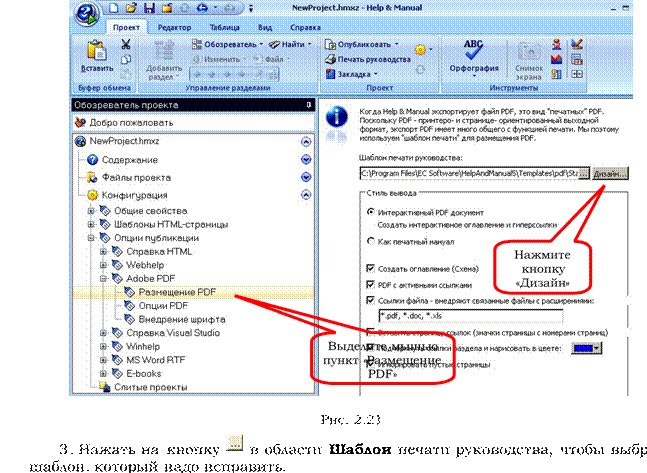The width and height of the screenshot is (647, 473).
Task: Click the scissors Cut icon
Action: 126,44
